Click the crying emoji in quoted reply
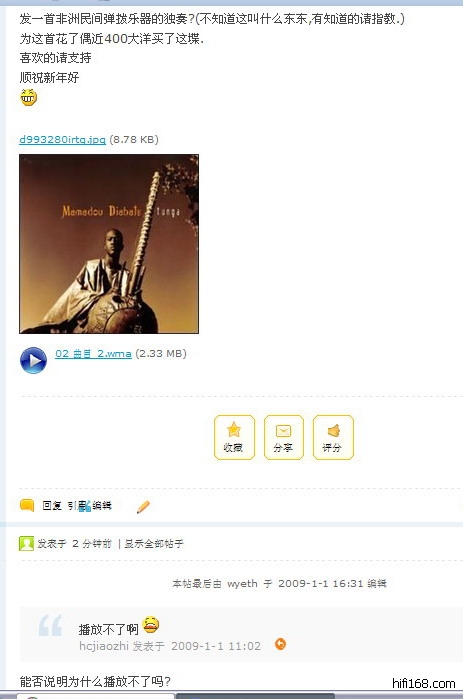The width and height of the screenshot is (463, 699). pyautogui.click(x=151, y=625)
